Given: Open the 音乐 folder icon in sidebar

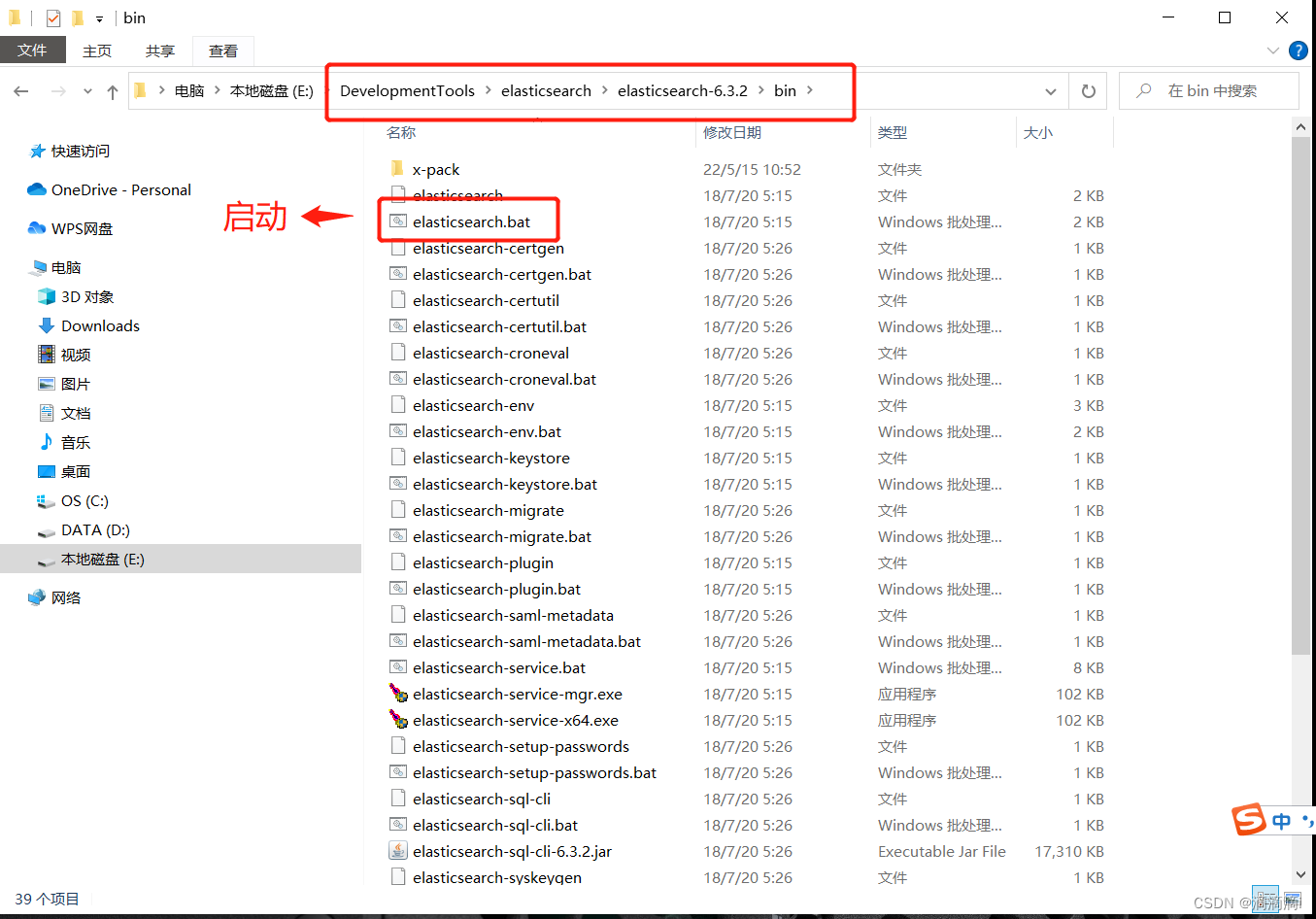Looking at the screenshot, I should point(47,442).
